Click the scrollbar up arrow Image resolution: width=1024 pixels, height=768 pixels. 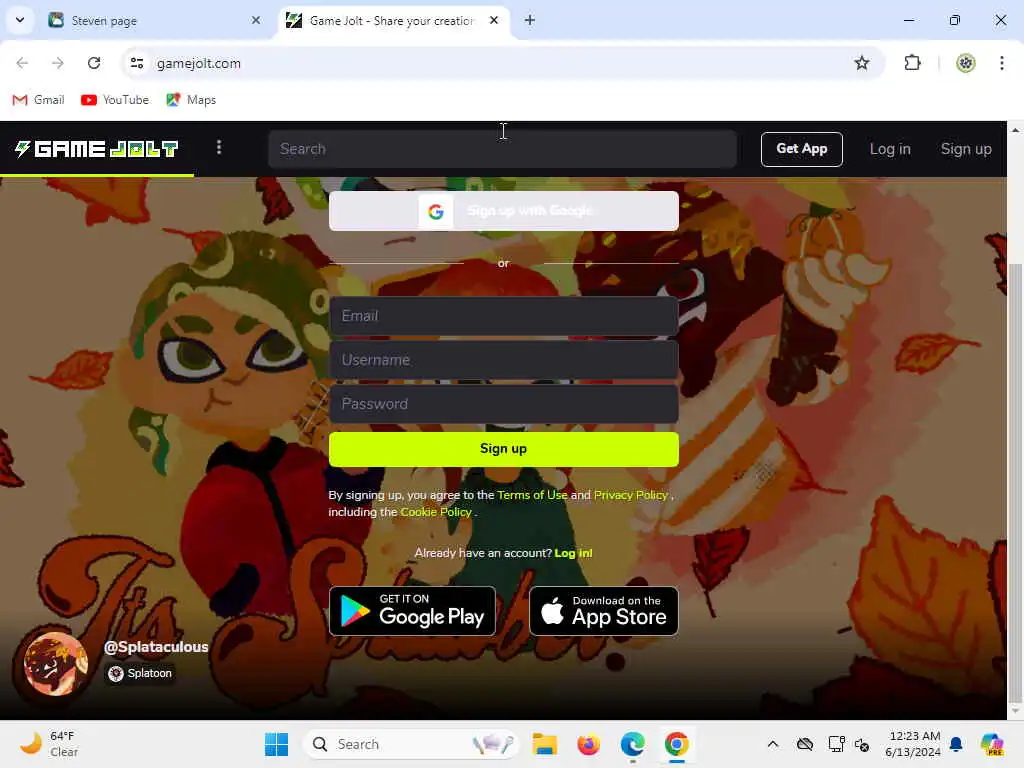[1016, 129]
